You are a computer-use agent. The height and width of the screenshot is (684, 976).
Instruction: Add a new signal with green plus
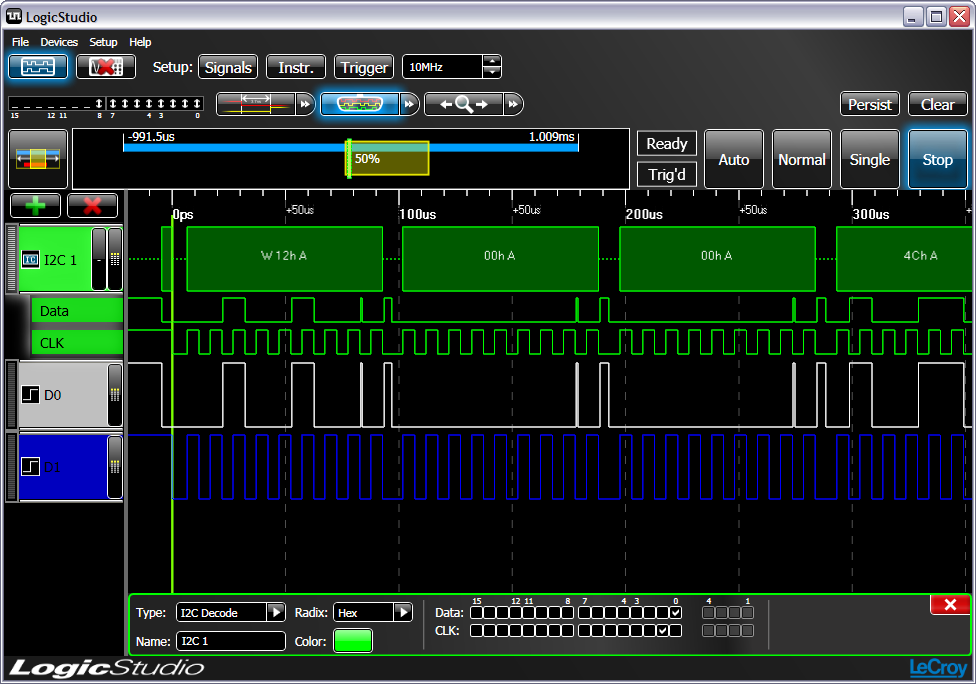tap(35, 205)
